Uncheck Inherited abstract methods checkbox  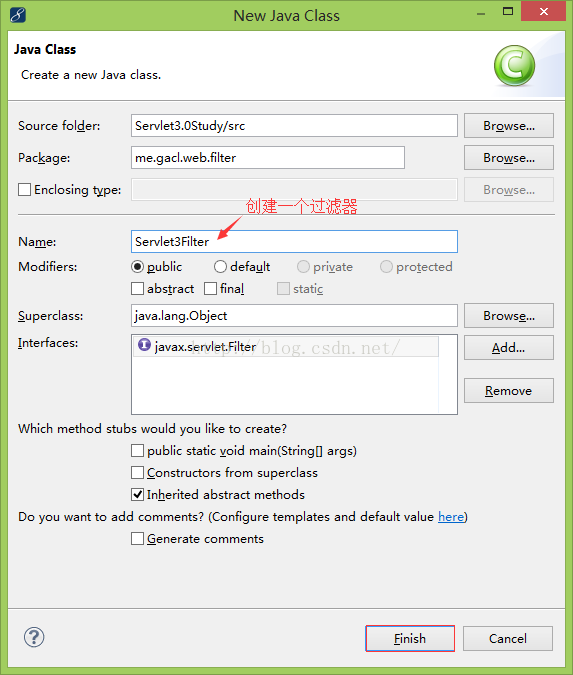(x=137, y=495)
